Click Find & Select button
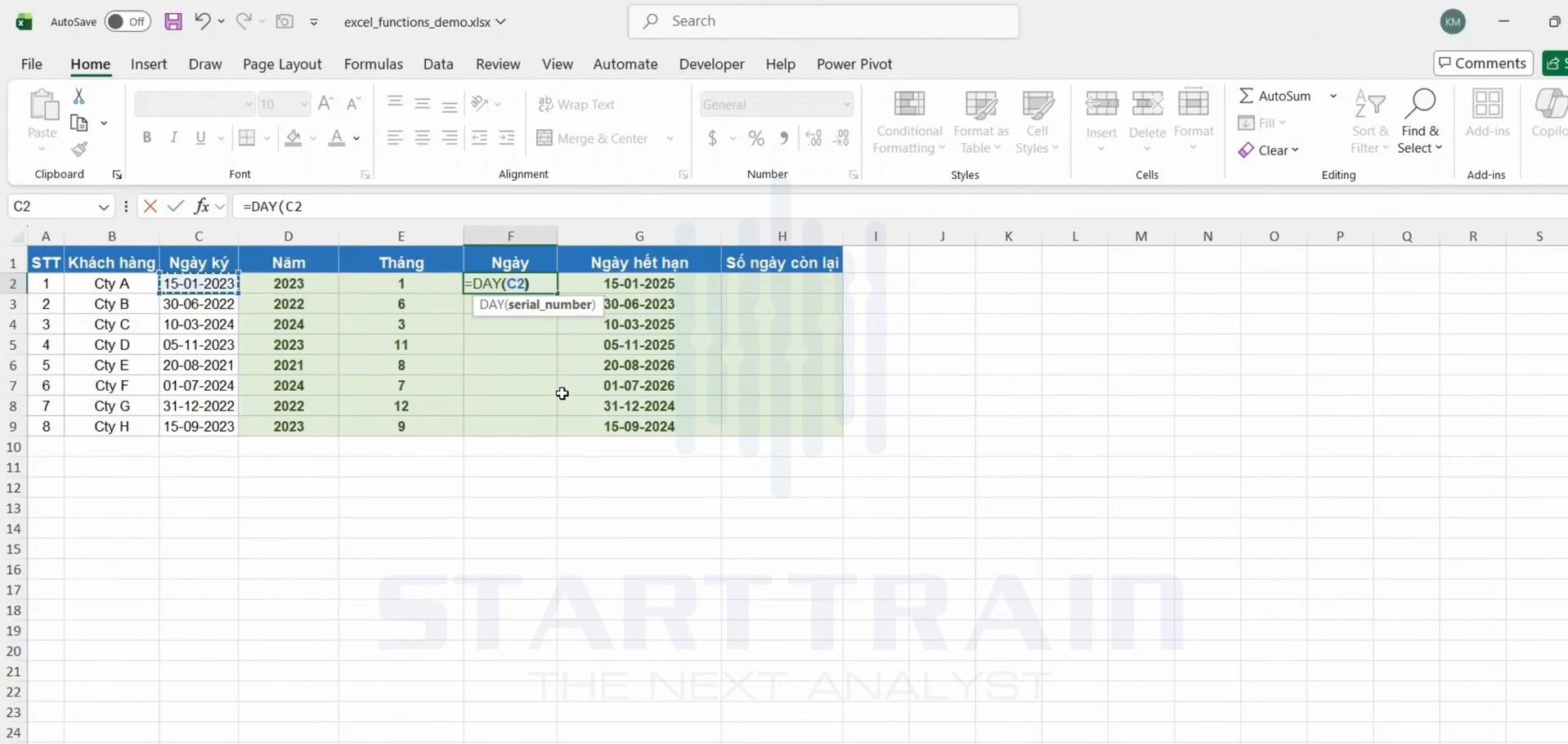The image size is (1568, 744). click(x=1420, y=123)
